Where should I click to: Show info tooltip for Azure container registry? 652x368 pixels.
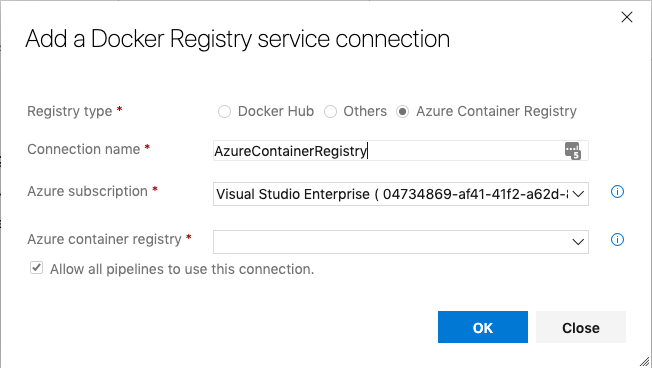click(x=617, y=240)
